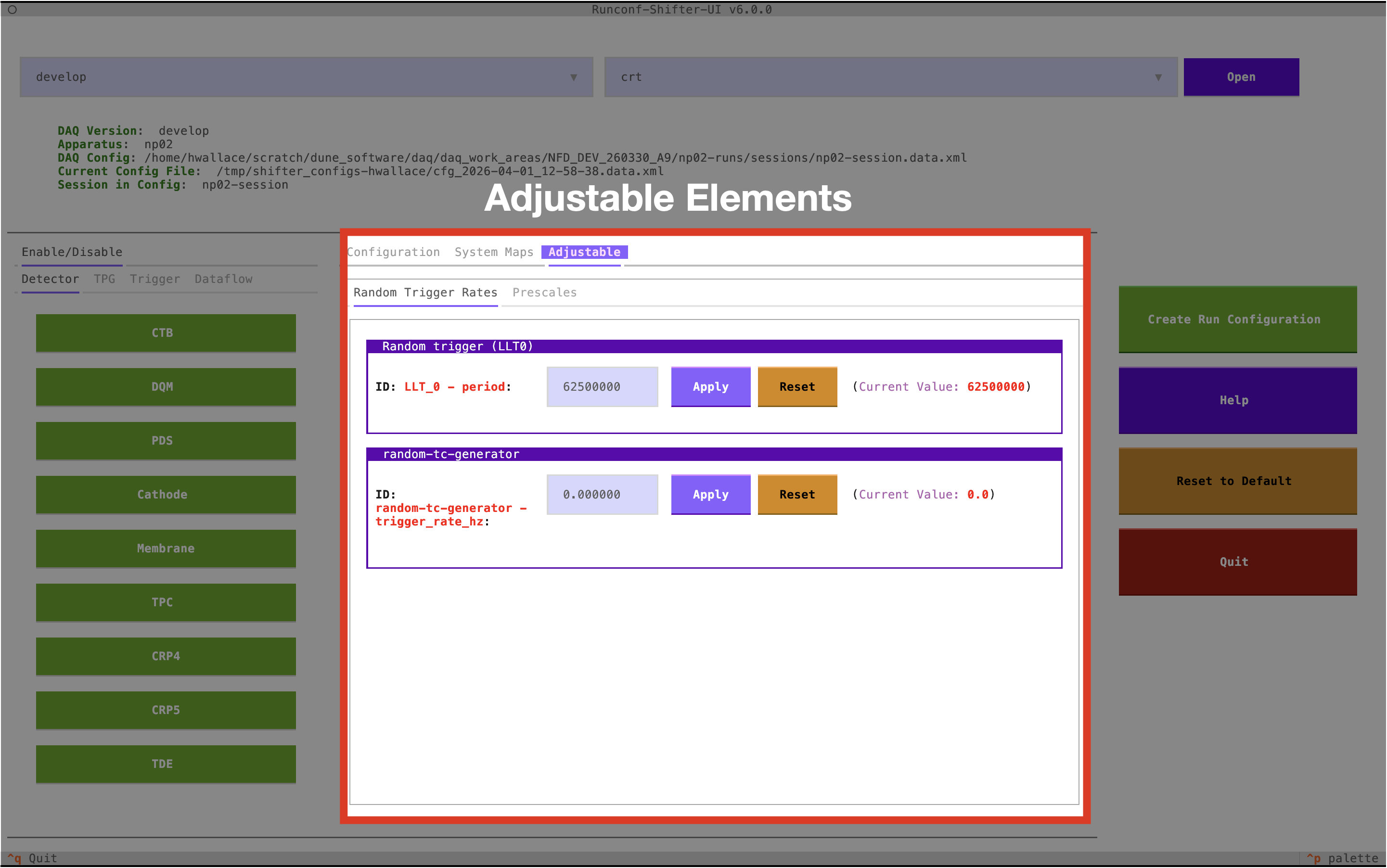Switch to the Prescales tab
Screen dimensions: 1387x868
pyautogui.click(x=544, y=293)
